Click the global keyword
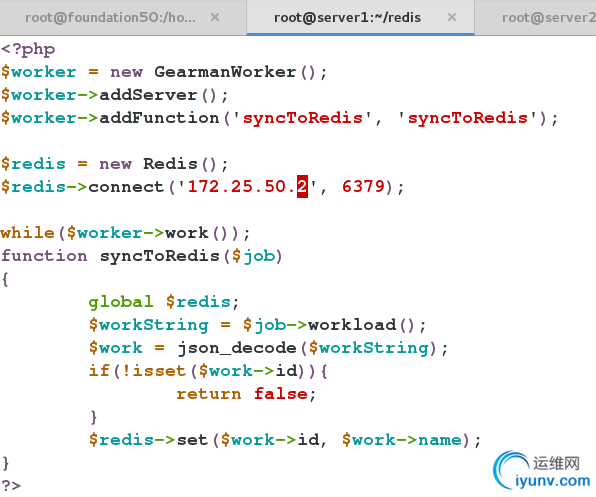The image size is (596, 497). click(x=121, y=302)
